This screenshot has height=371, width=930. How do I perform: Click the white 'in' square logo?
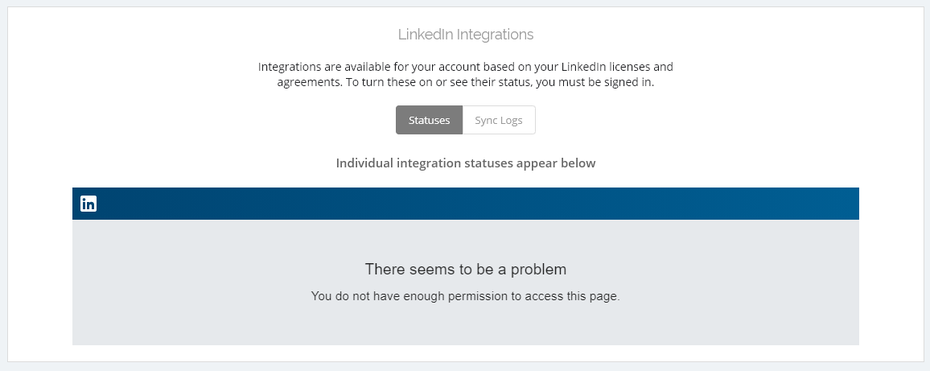pos(88,204)
